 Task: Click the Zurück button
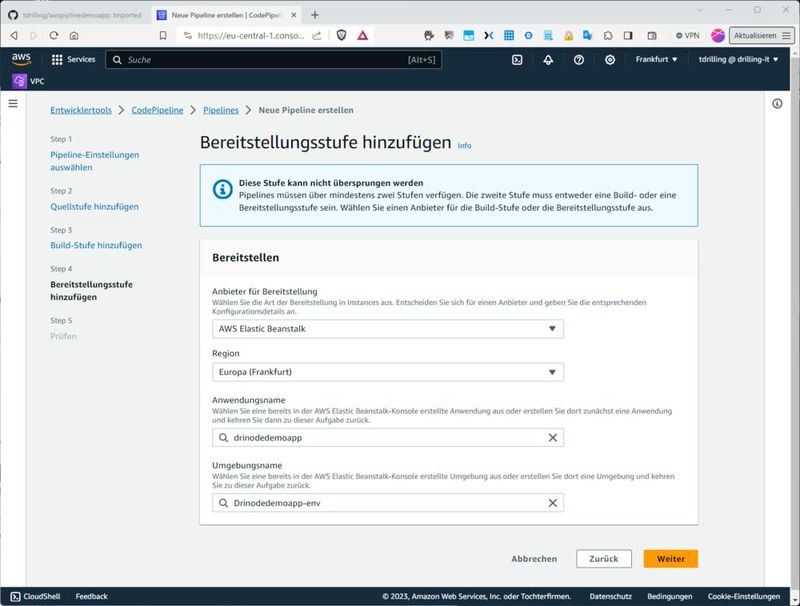[x=604, y=559]
